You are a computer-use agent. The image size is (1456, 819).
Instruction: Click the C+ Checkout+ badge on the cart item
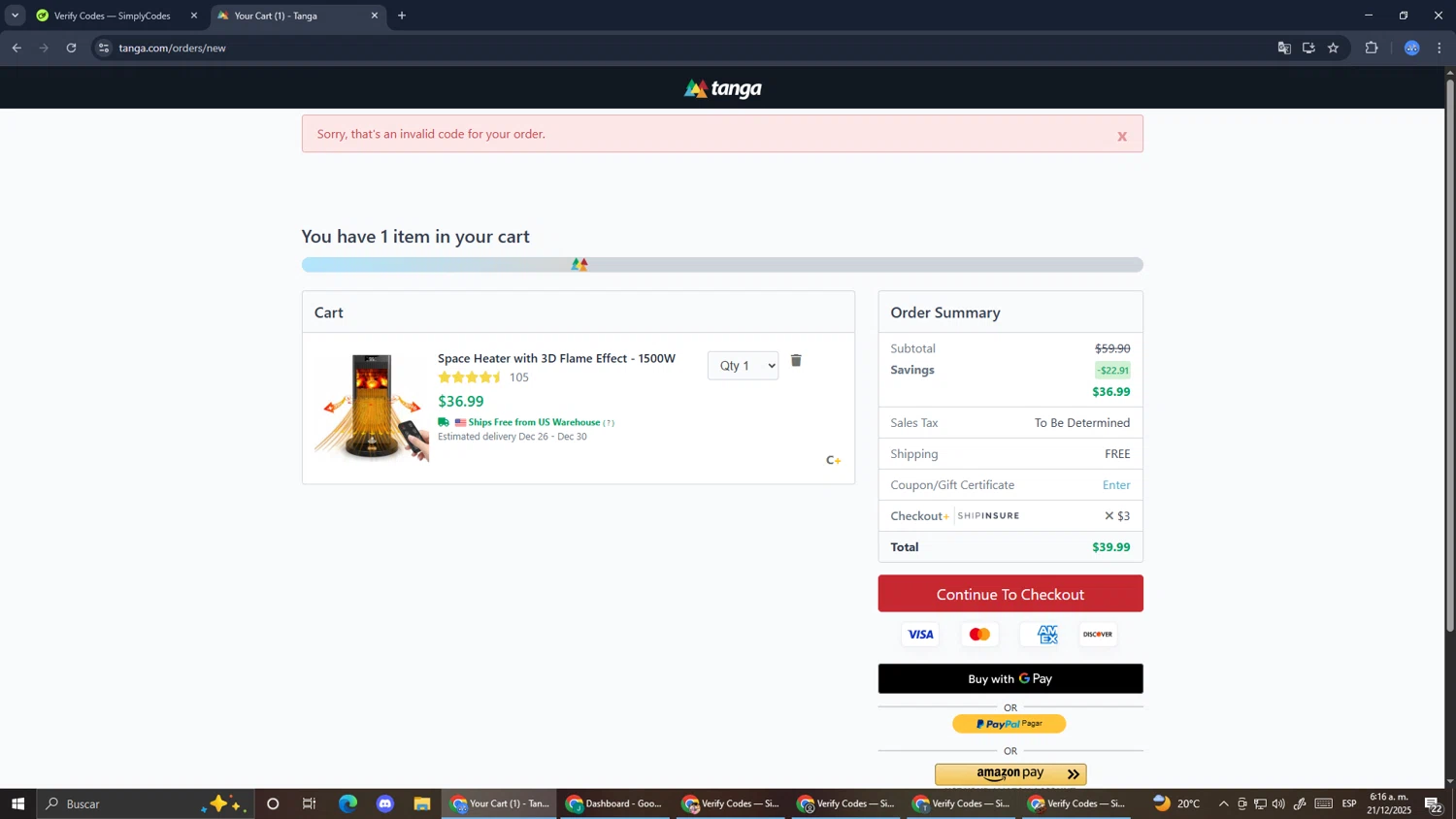point(833,460)
